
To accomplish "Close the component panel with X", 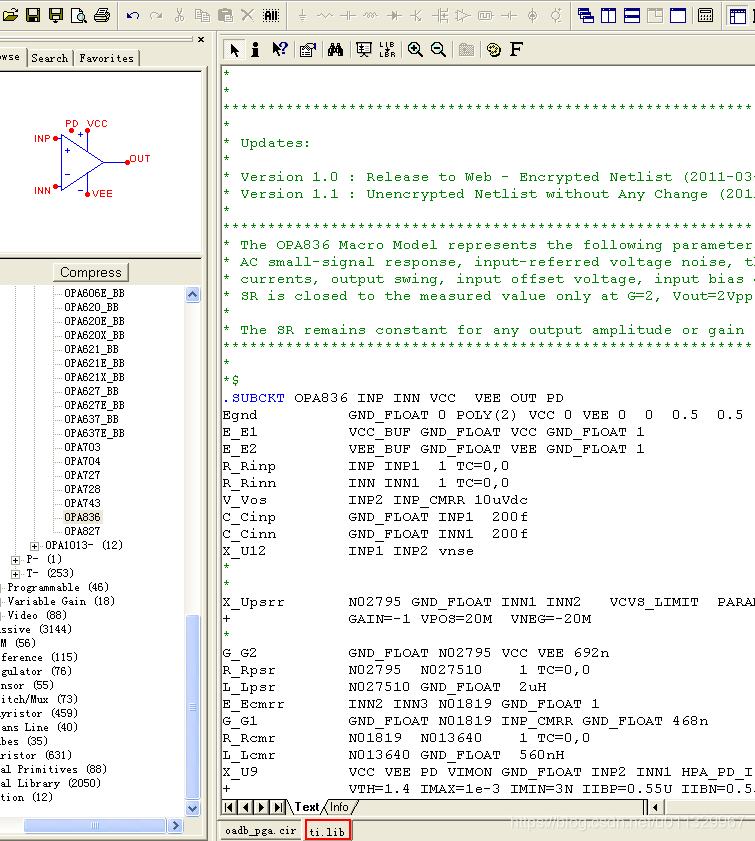I will pyautogui.click(x=201, y=40).
